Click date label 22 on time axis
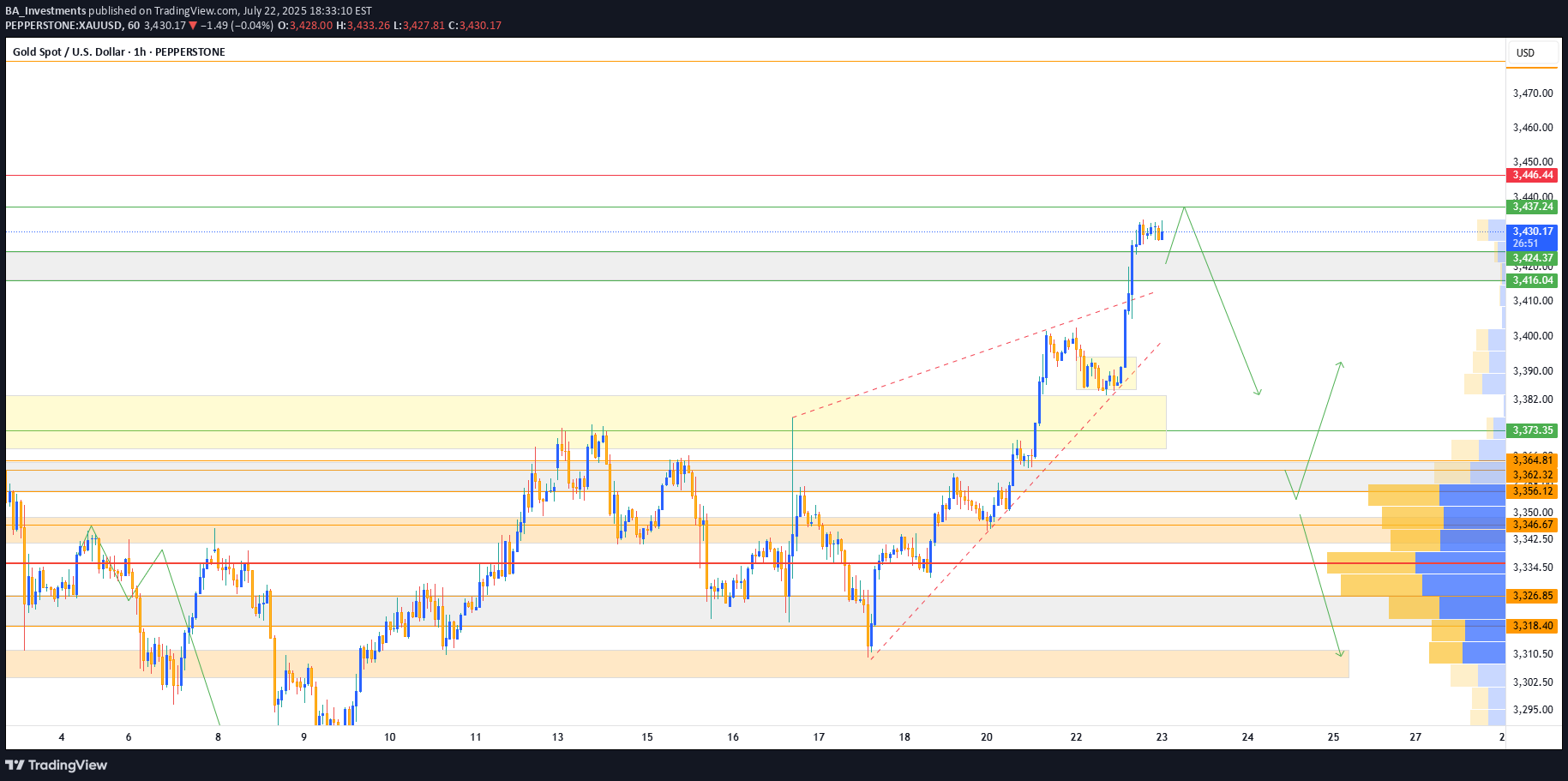The width and height of the screenshot is (1568, 781). [1076, 737]
